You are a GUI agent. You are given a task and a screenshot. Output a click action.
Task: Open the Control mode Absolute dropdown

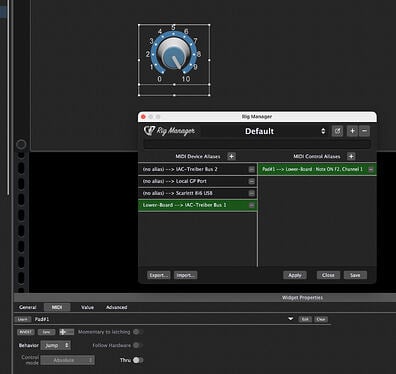tap(68, 360)
